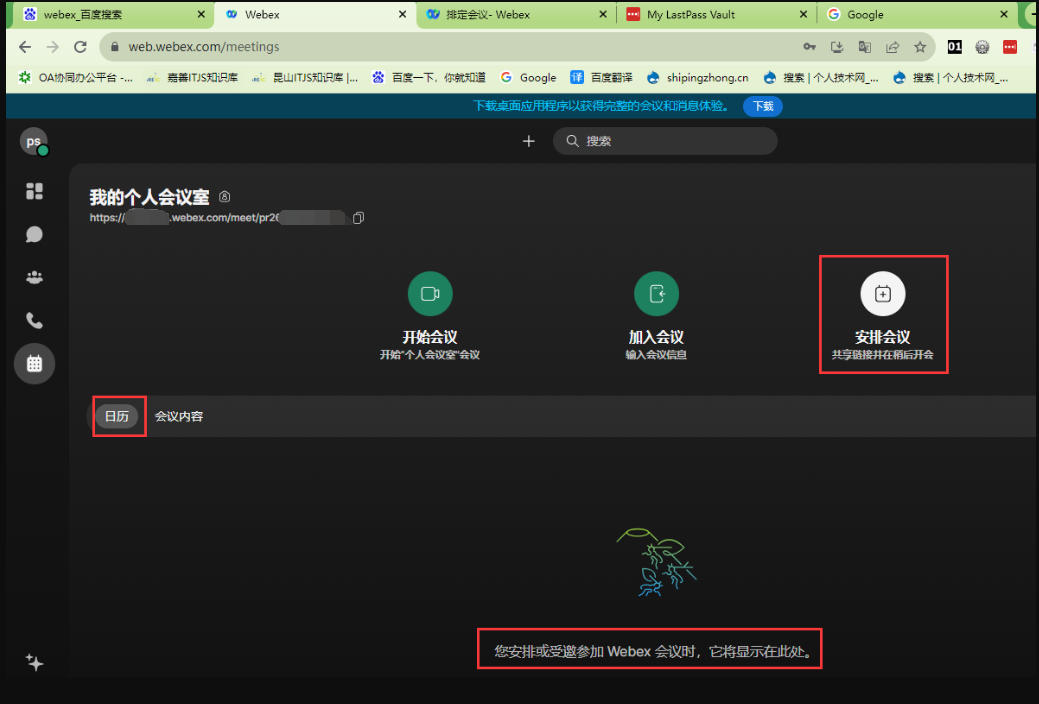Click the blue 下载 button in banner
This screenshot has width=1039, height=704.
click(763, 106)
